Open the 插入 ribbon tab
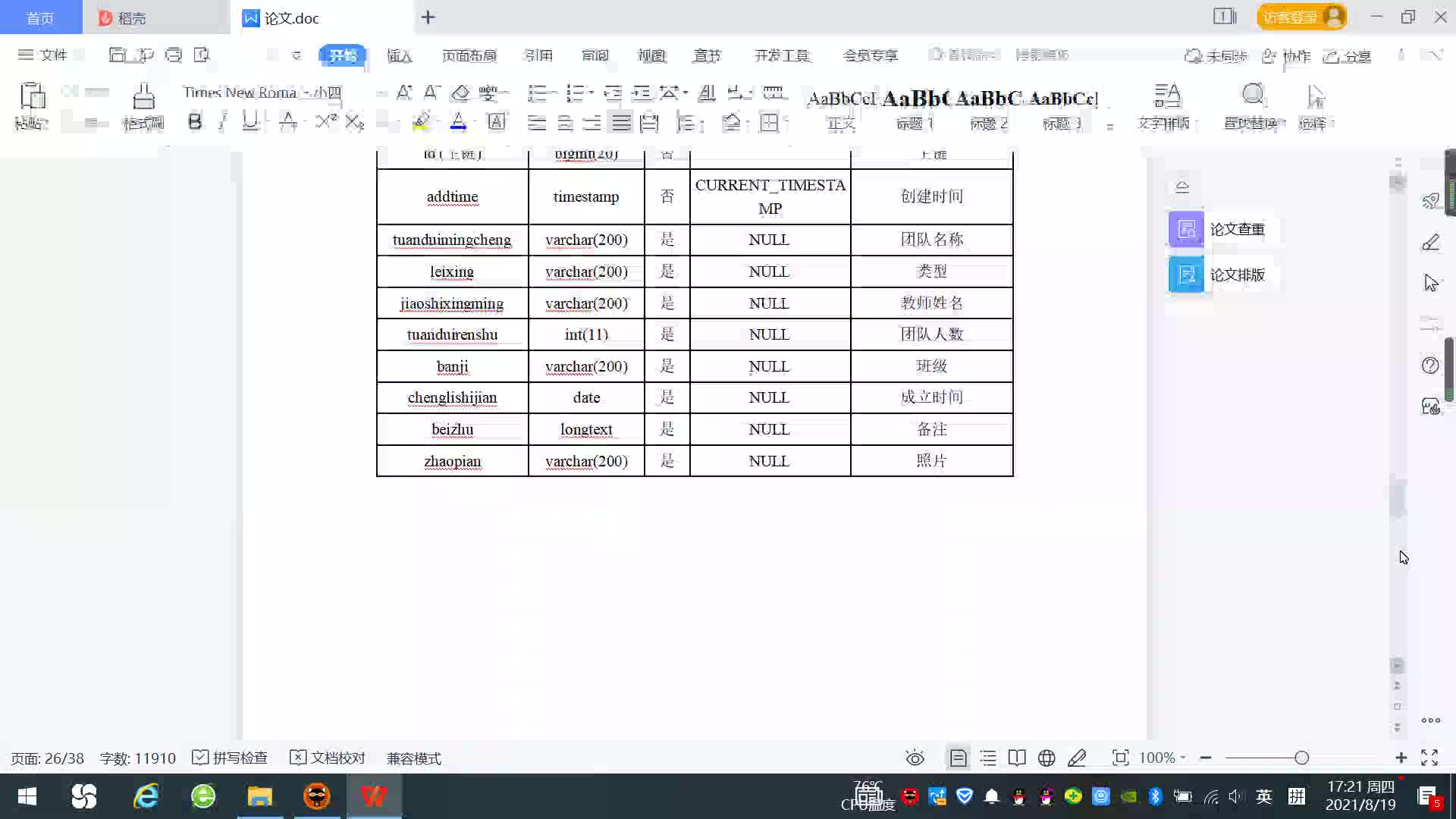The height and width of the screenshot is (819, 1456). tap(399, 55)
